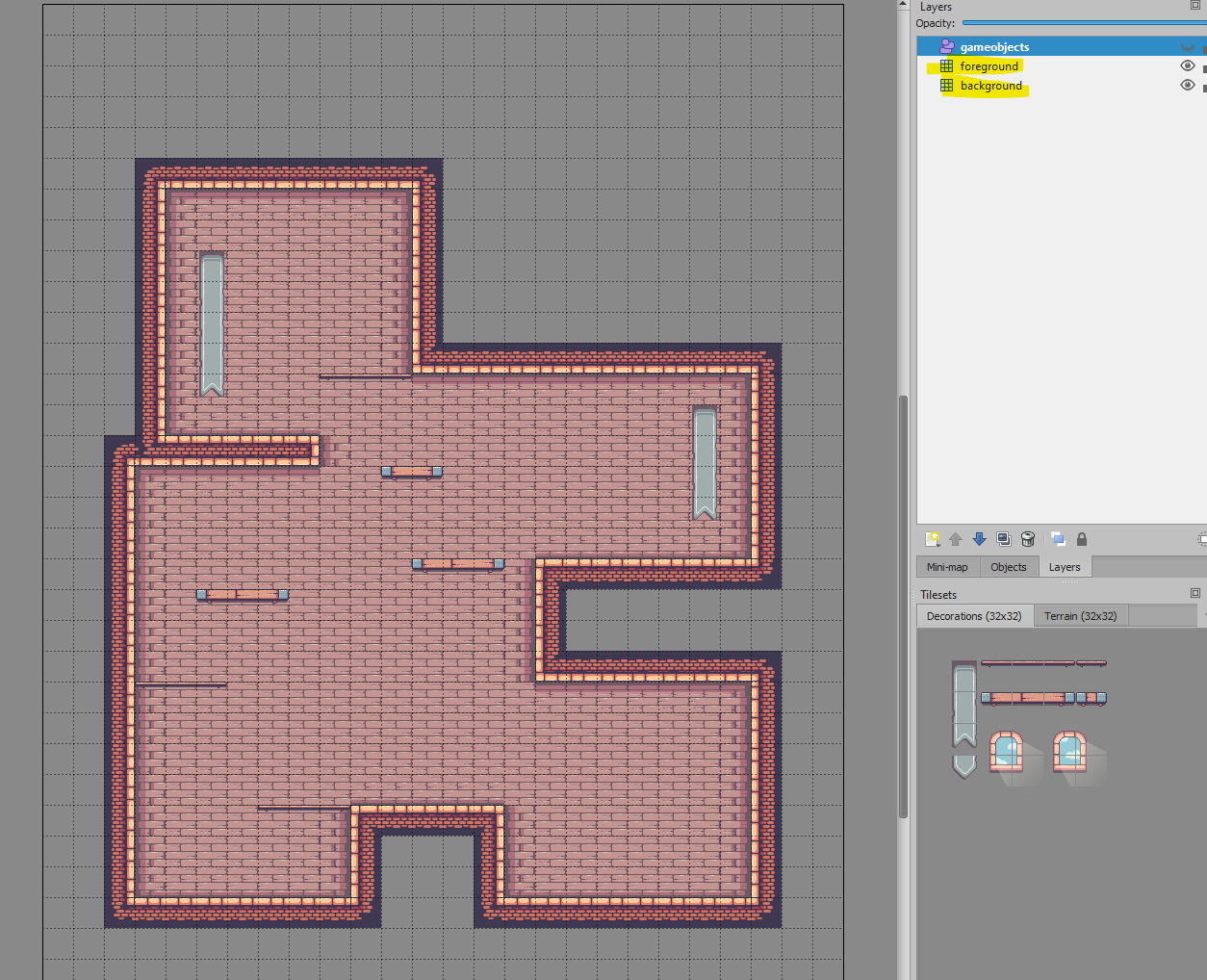1207x980 pixels.
Task: Switch to the Objects tab
Action: click(1009, 567)
